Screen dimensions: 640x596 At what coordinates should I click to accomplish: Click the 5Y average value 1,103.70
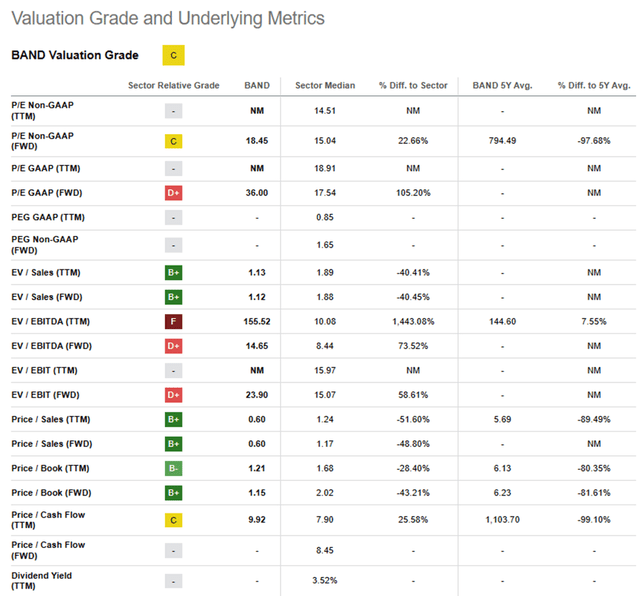(502, 520)
